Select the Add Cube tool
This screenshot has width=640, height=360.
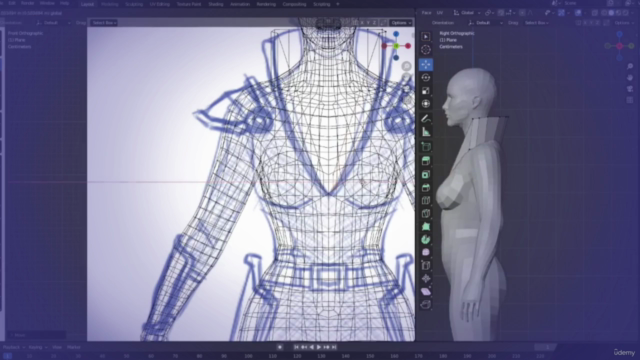[x=426, y=147]
